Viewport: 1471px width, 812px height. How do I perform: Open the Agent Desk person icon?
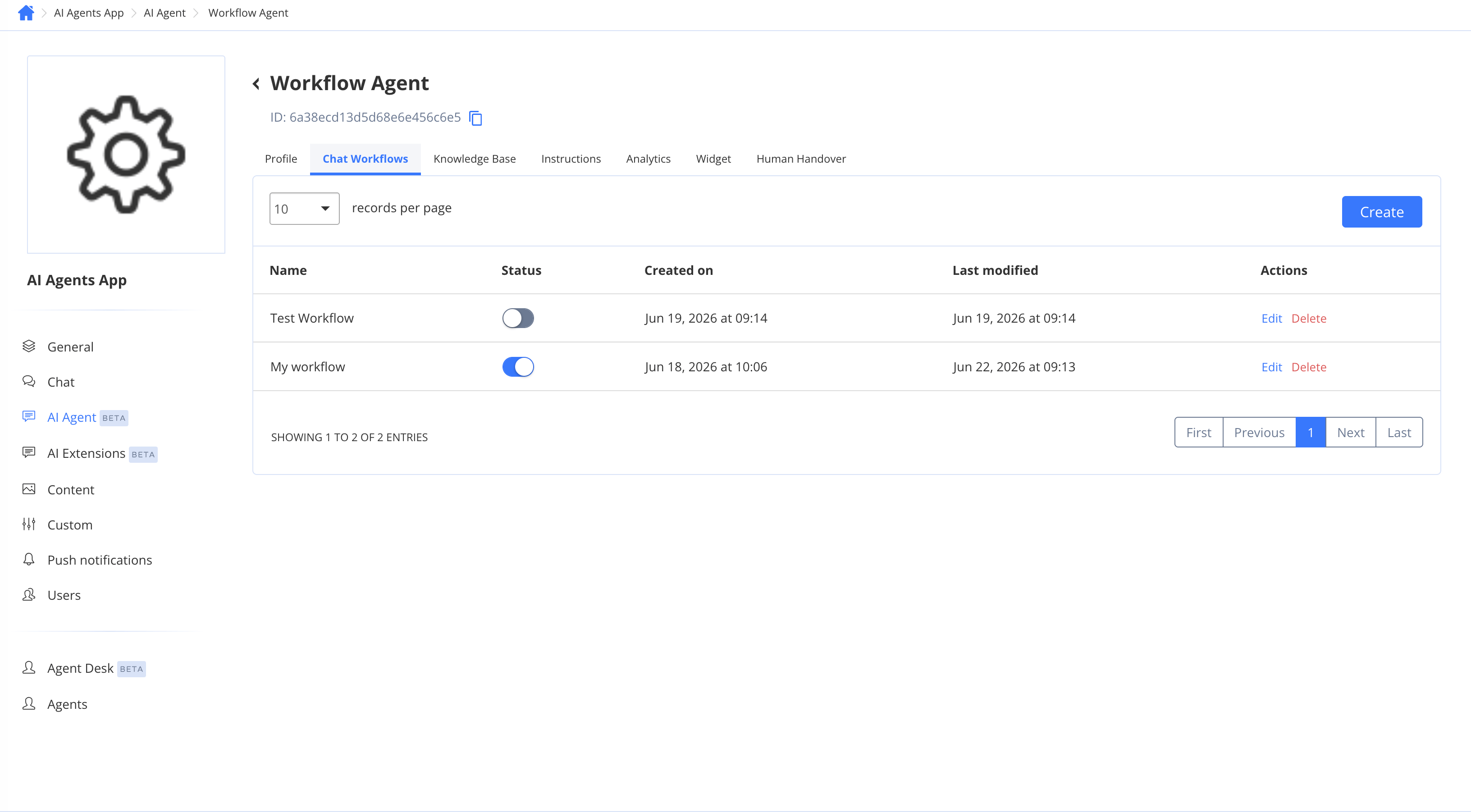[x=29, y=667]
